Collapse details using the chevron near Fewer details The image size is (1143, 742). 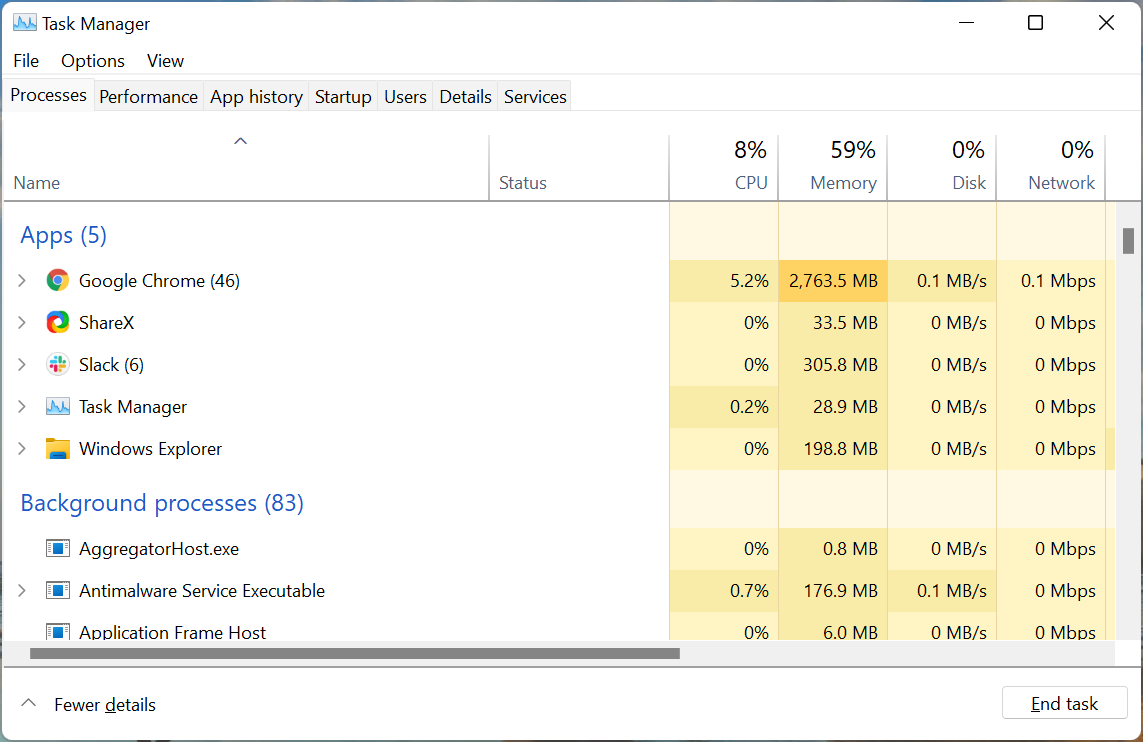coord(29,702)
